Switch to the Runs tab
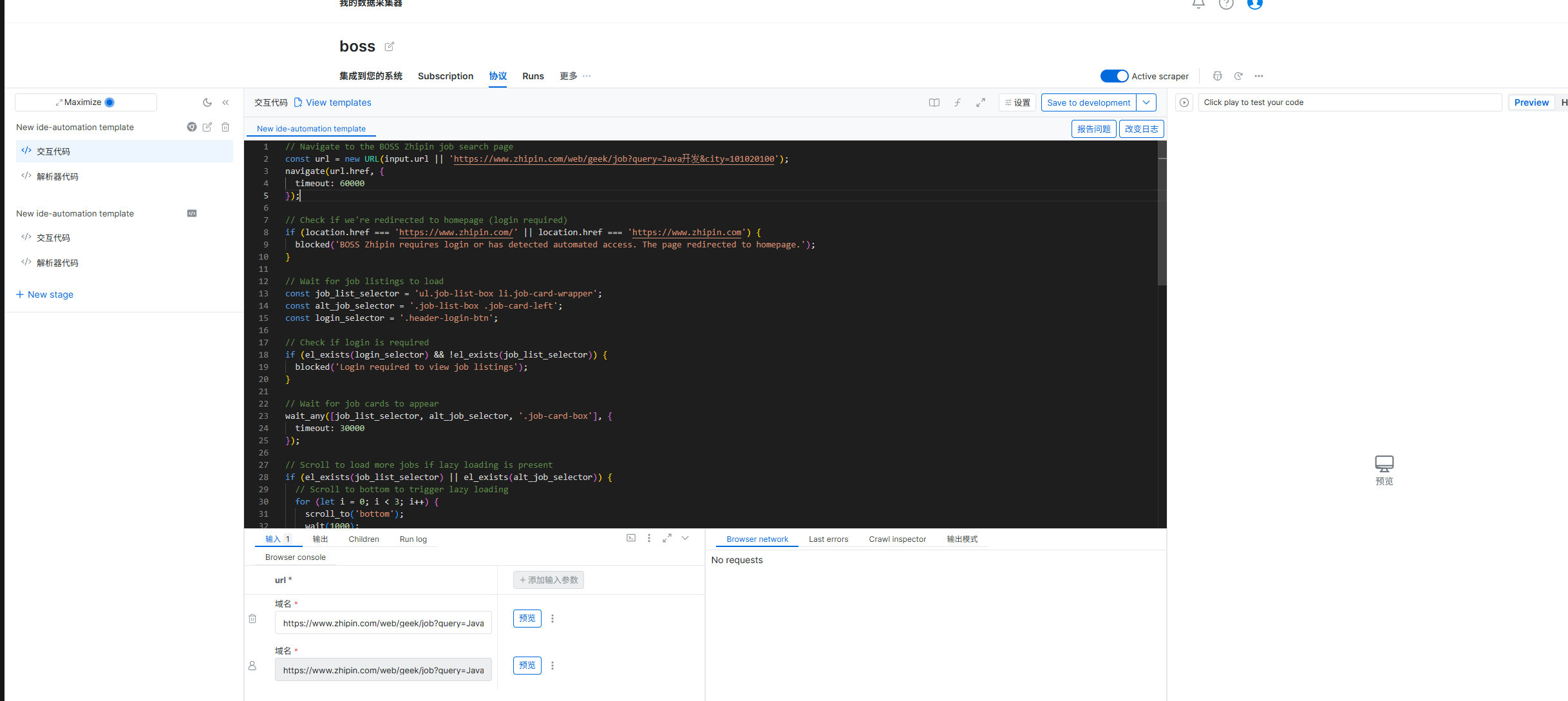Viewport: 1568px width, 701px height. [x=533, y=76]
